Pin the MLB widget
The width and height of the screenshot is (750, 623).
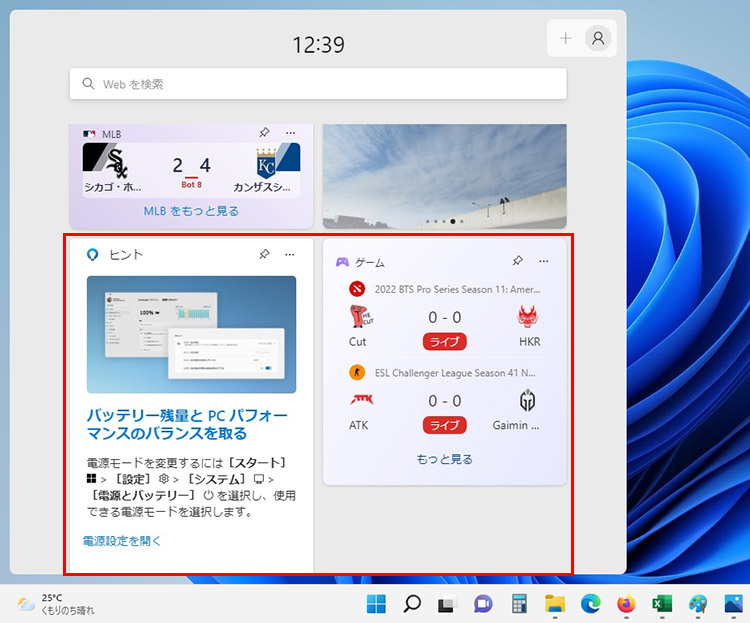264,133
